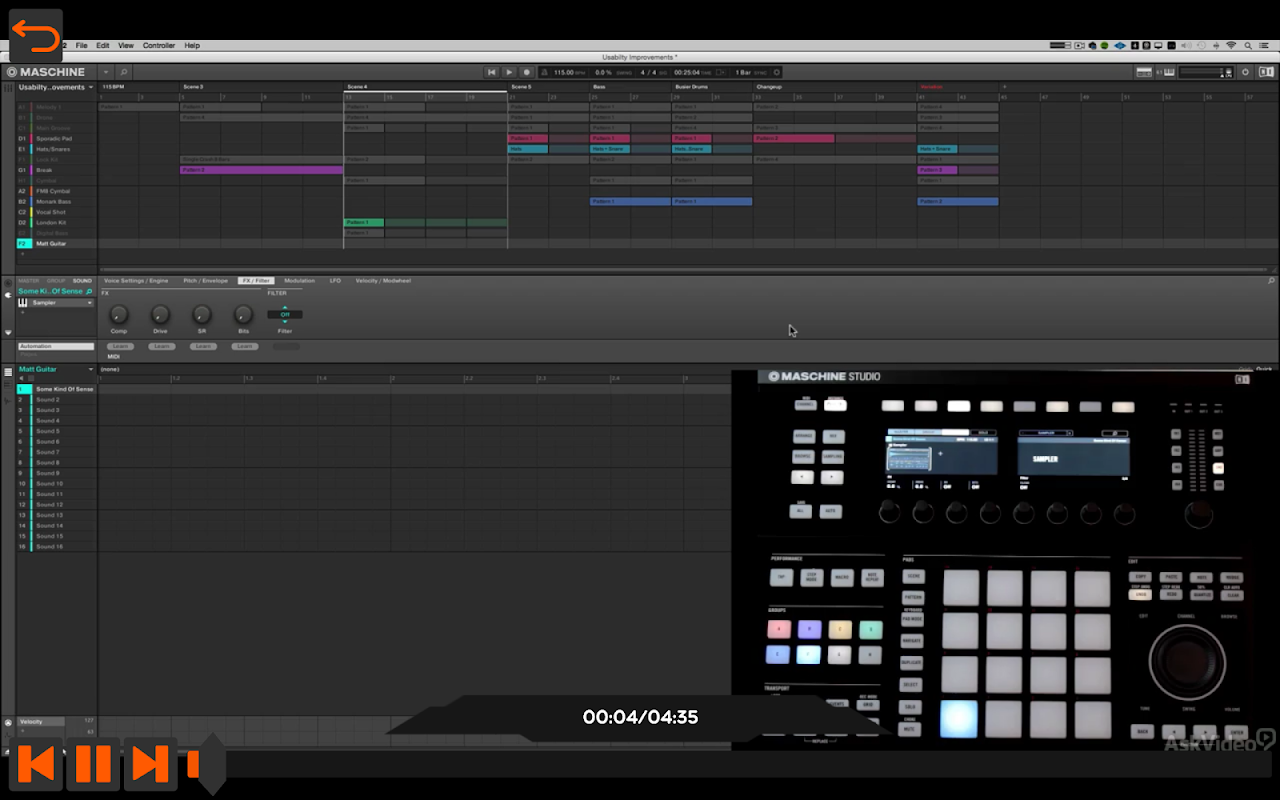Select the Sound 2 slot
Viewport: 1280px width, 800px height.
coord(57,399)
